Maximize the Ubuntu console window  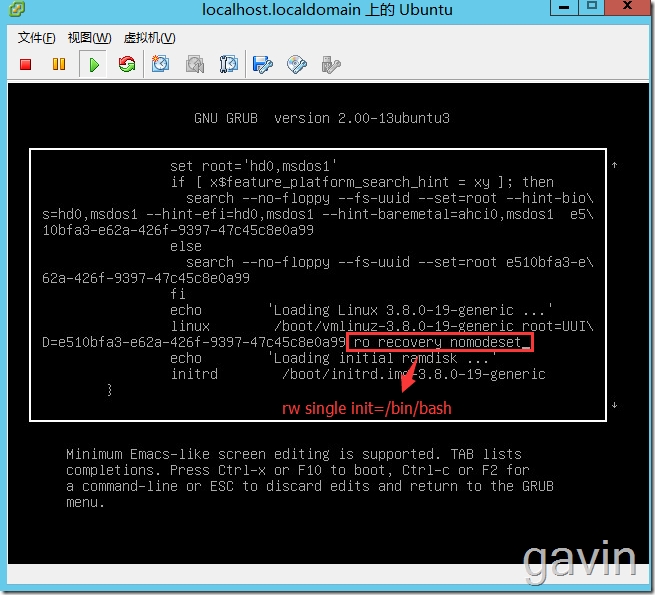click(x=592, y=7)
